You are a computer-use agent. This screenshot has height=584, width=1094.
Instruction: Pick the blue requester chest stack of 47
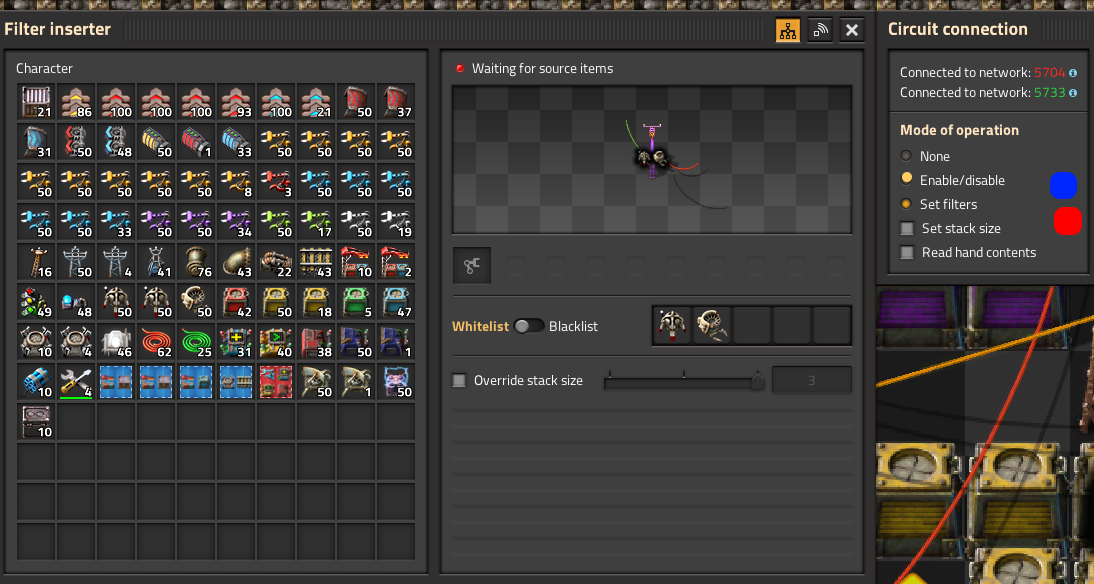[x=396, y=303]
